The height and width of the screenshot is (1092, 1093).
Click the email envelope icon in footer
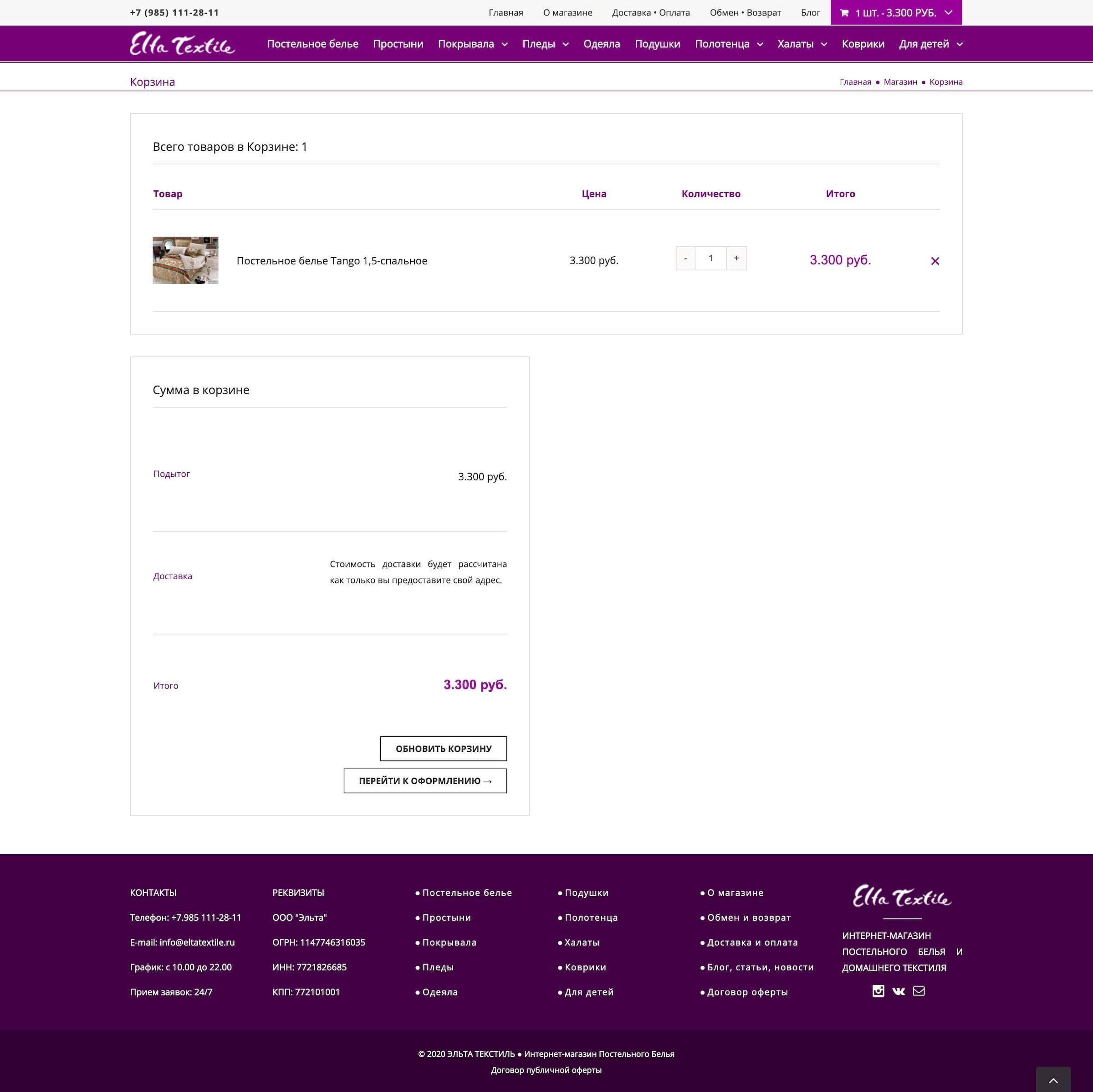[x=919, y=991]
